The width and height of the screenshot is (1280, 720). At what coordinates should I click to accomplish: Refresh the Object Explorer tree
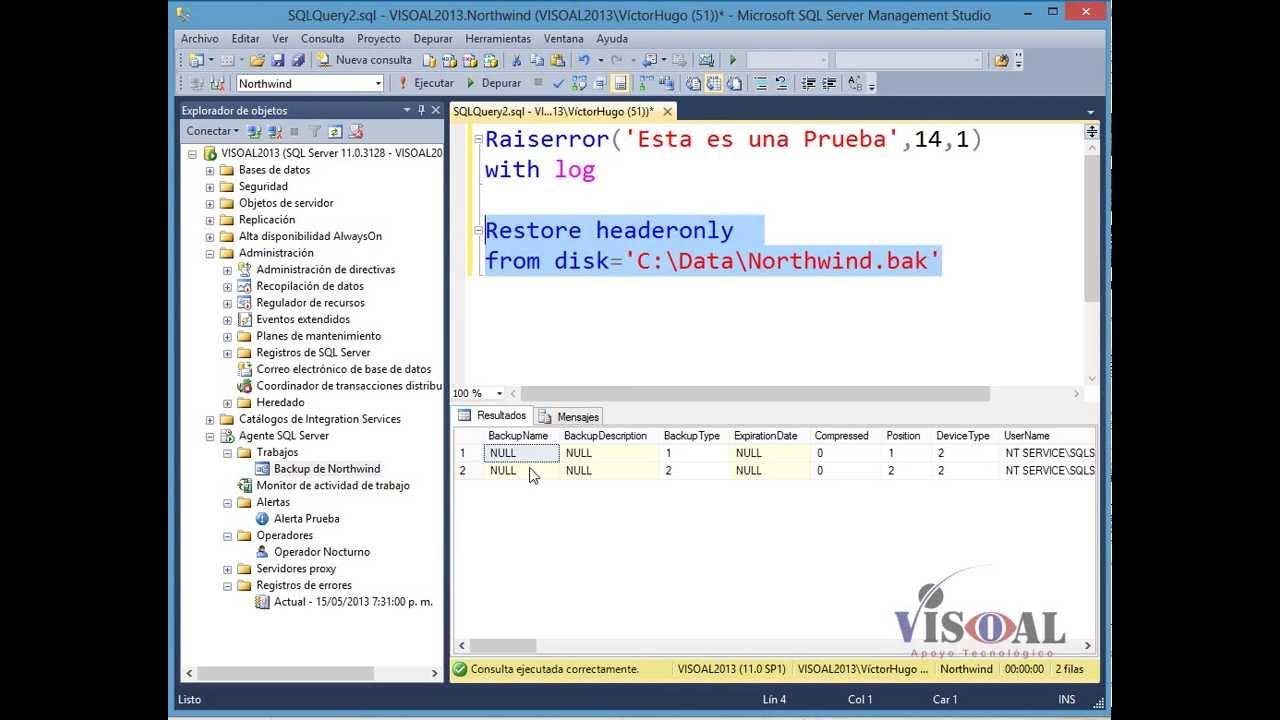(x=335, y=131)
